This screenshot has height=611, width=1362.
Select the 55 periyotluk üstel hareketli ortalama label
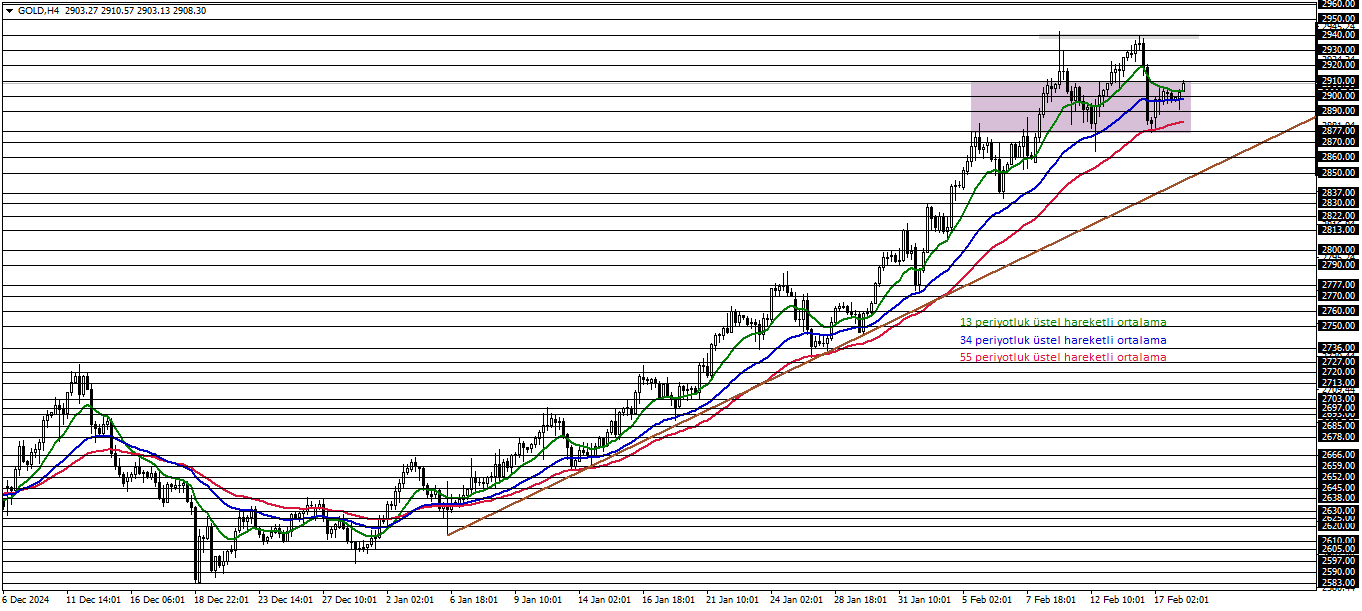(1063, 357)
